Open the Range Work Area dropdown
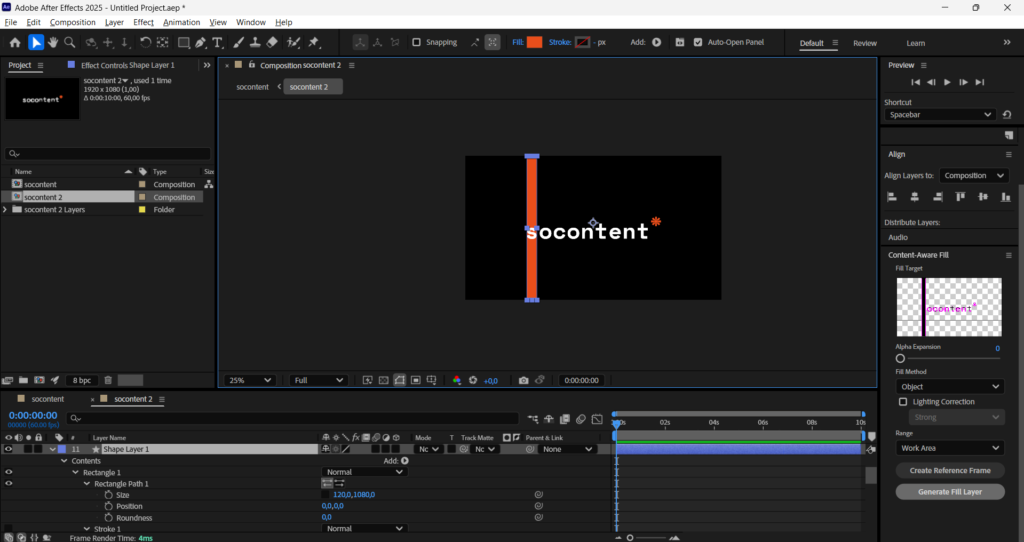 click(x=949, y=448)
